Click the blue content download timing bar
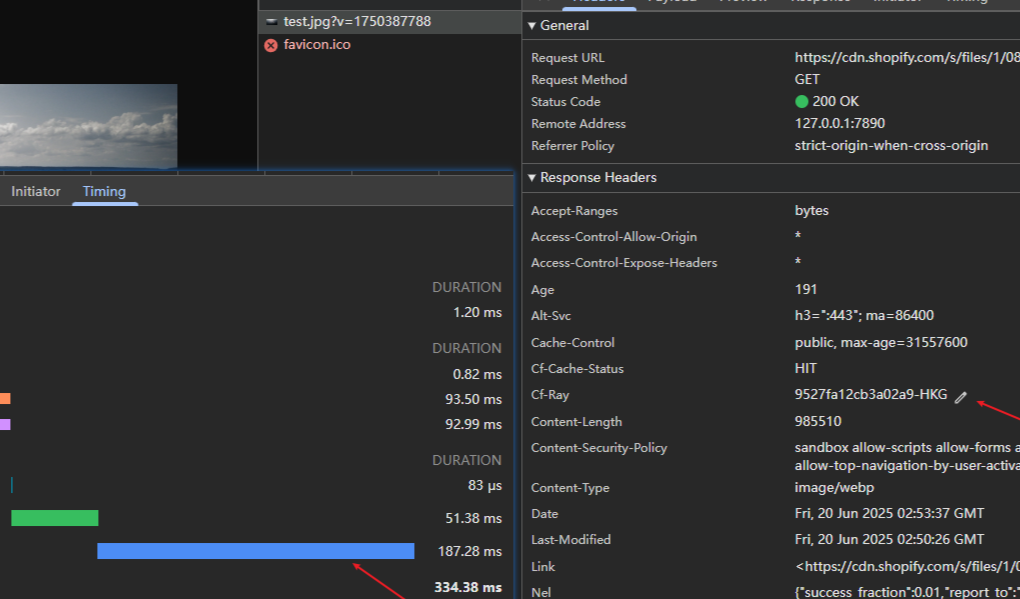This screenshot has width=1020, height=599. pyautogui.click(x=255, y=551)
